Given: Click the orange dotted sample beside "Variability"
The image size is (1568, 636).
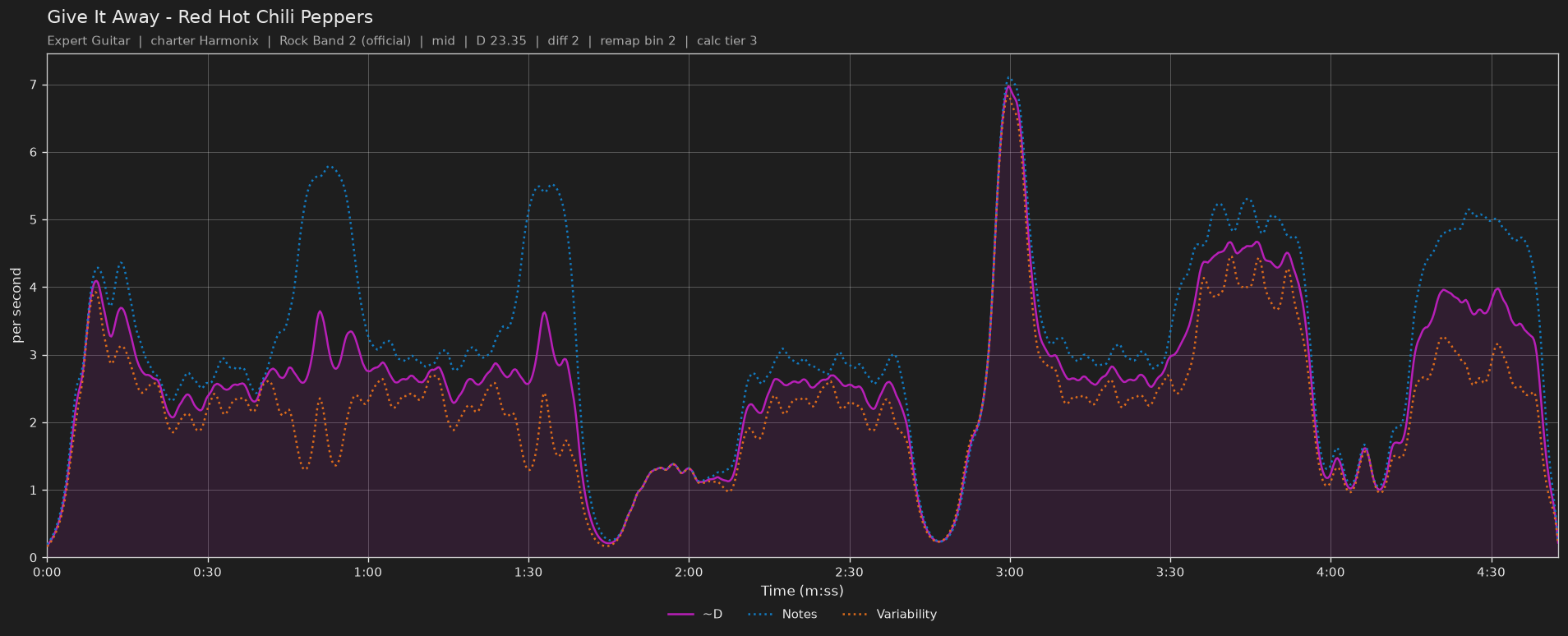Looking at the screenshot, I should 855,615.
